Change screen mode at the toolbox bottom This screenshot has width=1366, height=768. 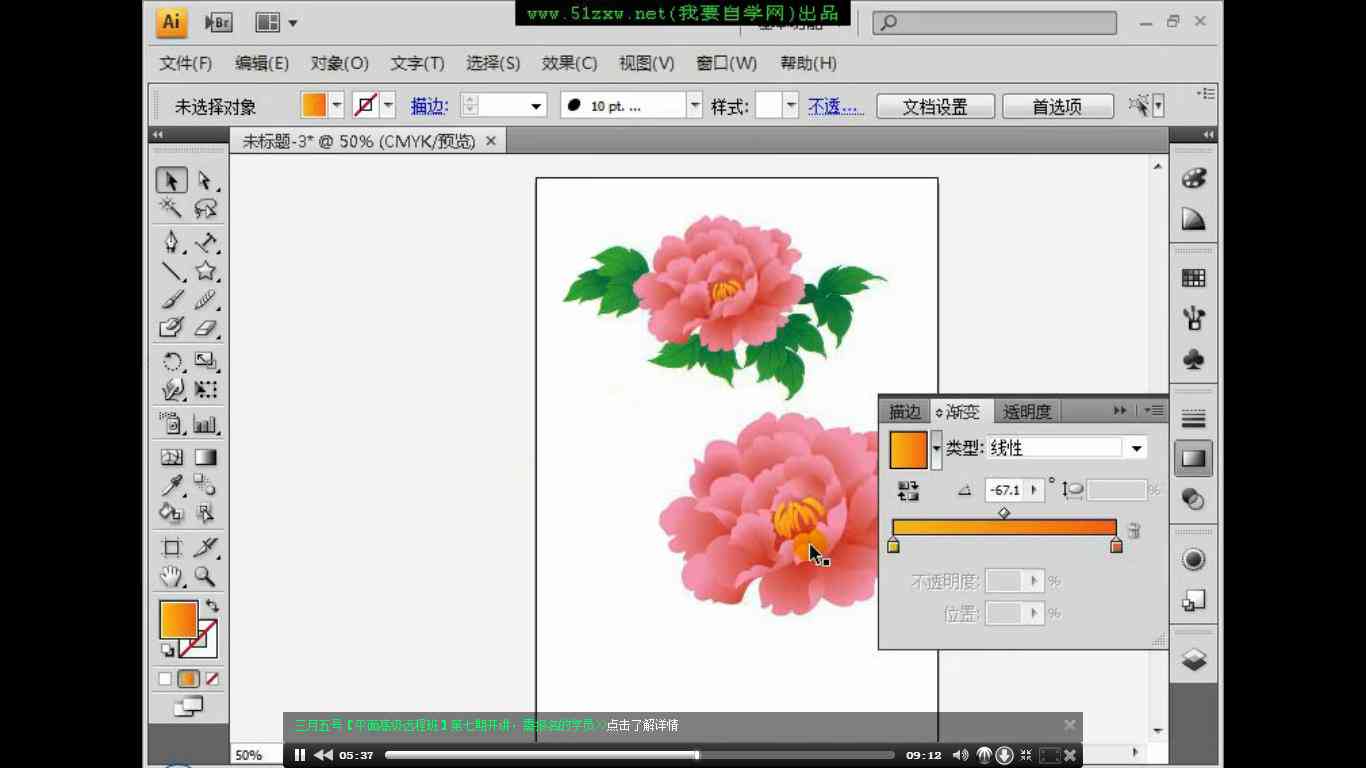click(188, 707)
